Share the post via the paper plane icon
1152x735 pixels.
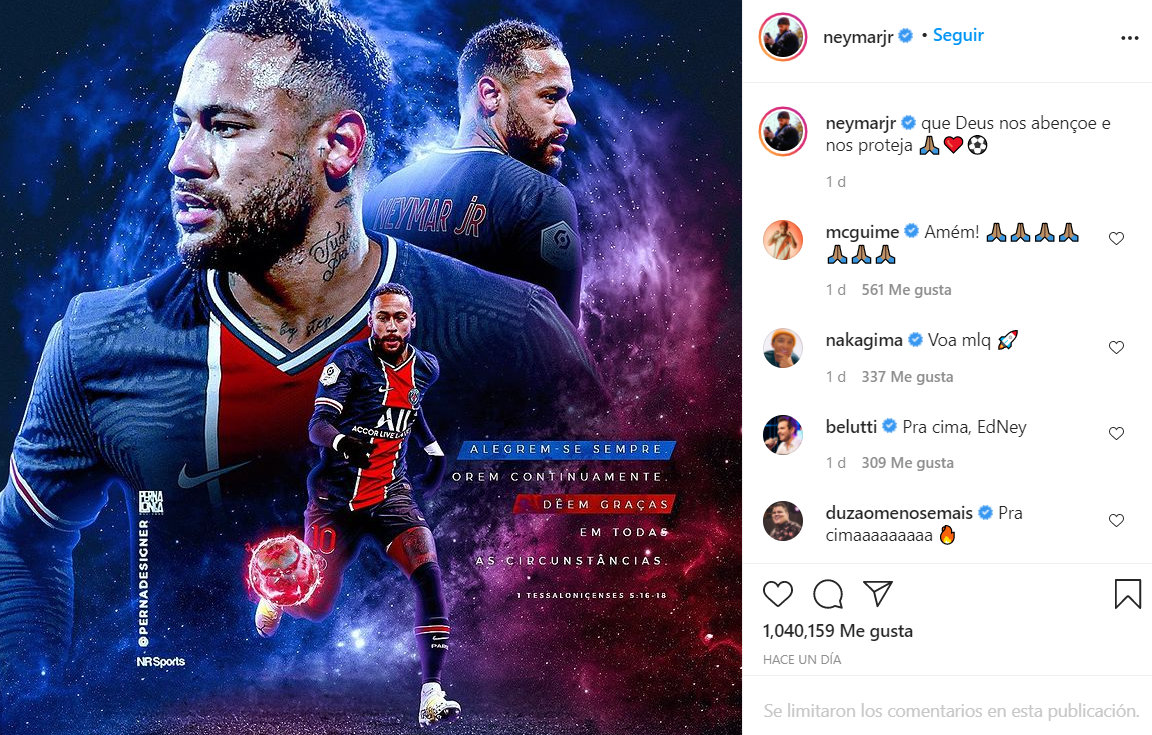click(877, 593)
